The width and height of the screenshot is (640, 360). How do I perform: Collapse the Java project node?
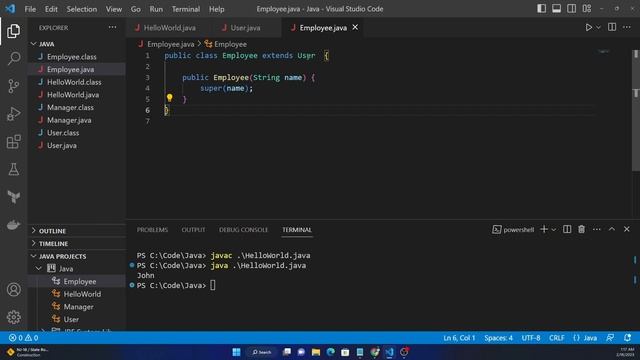point(39,269)
